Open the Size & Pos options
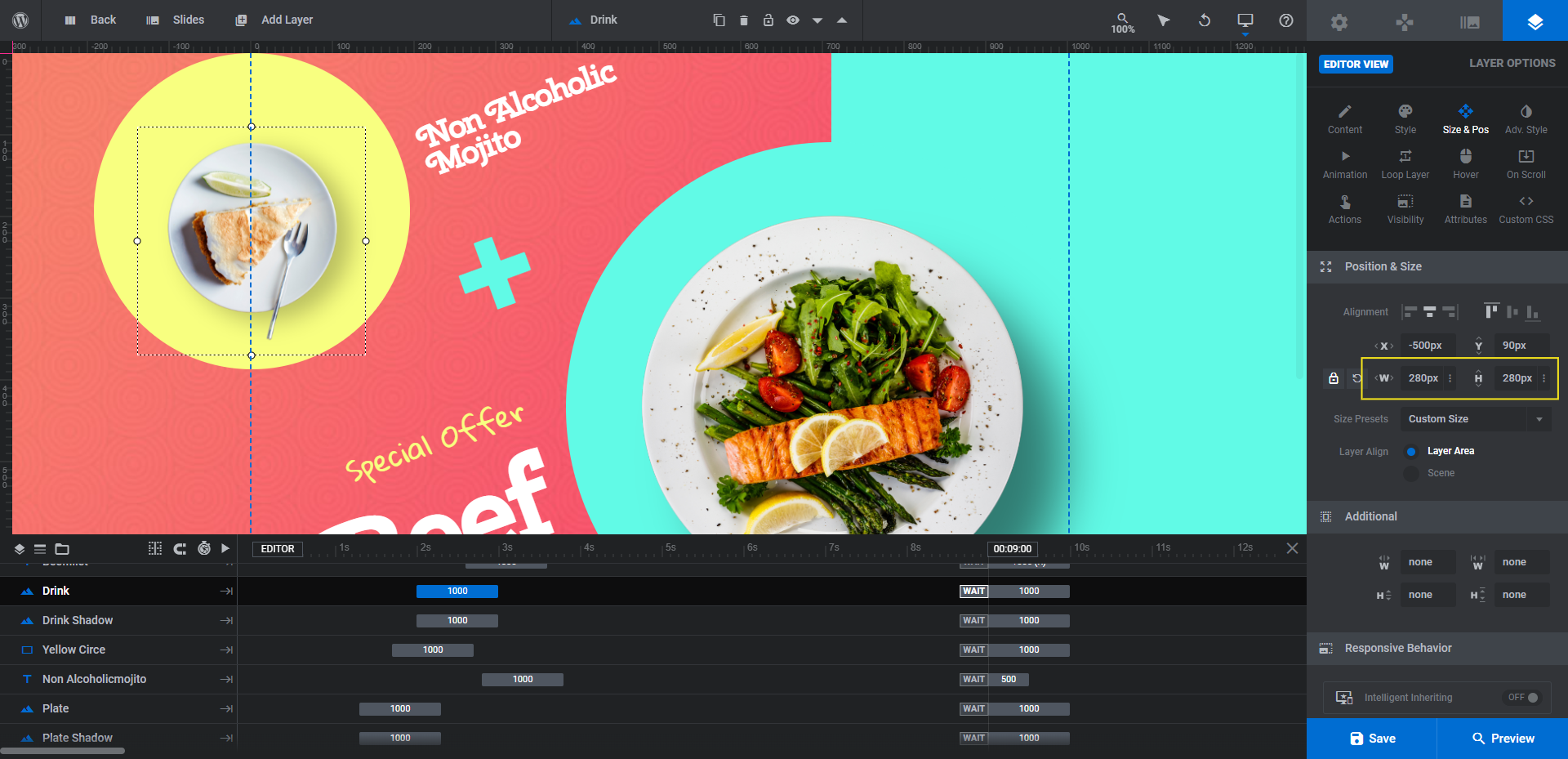 1466,119
